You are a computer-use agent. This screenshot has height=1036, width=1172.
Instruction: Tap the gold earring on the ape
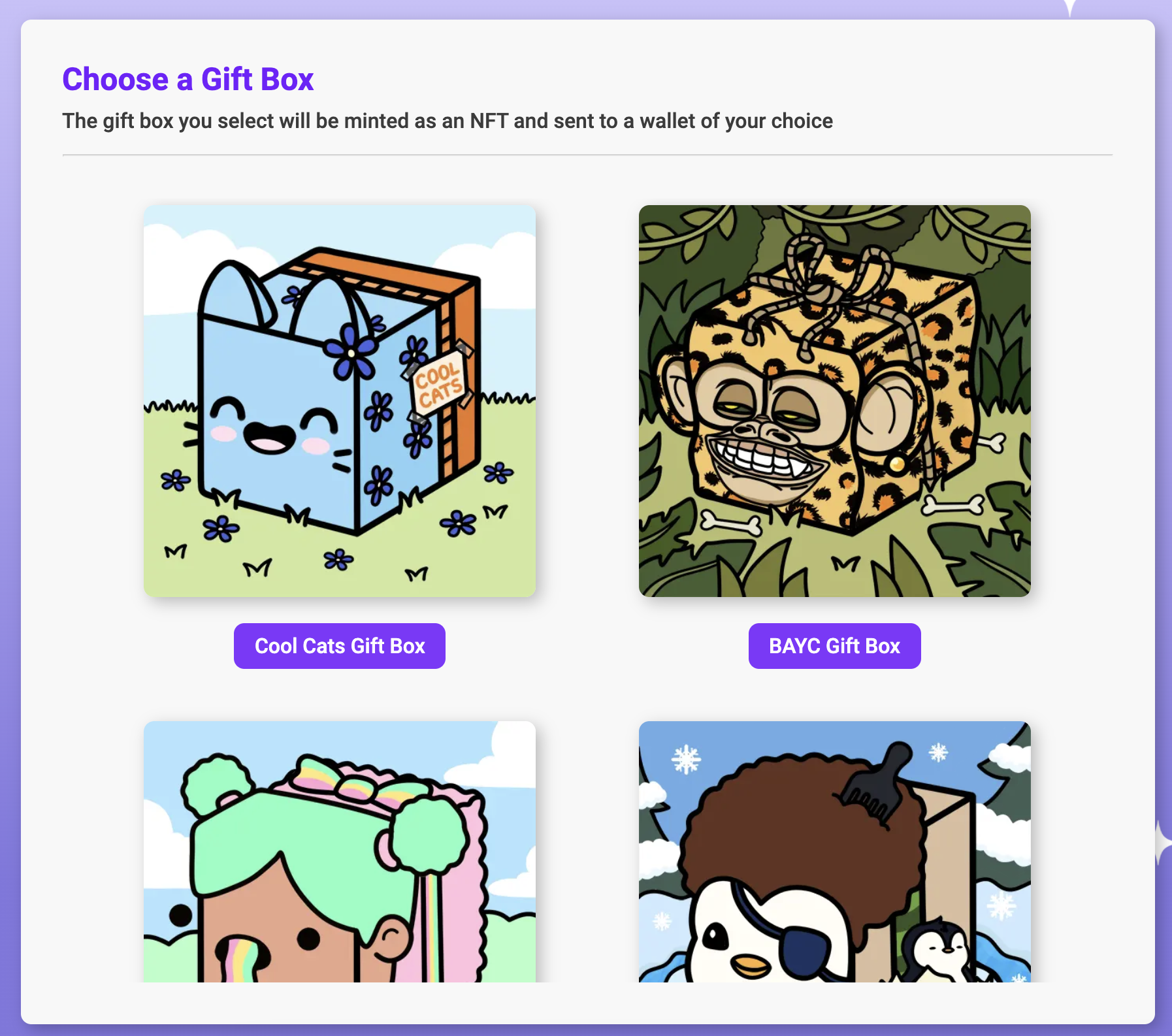896,464
